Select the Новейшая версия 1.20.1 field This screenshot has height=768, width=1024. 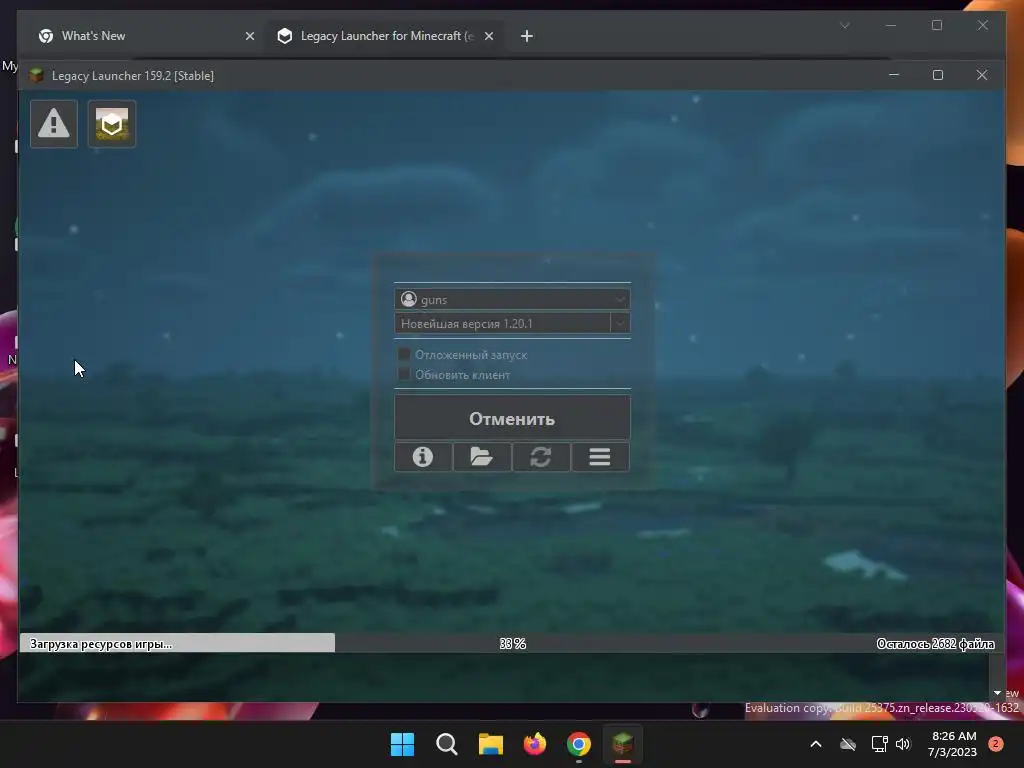[502, 323]
